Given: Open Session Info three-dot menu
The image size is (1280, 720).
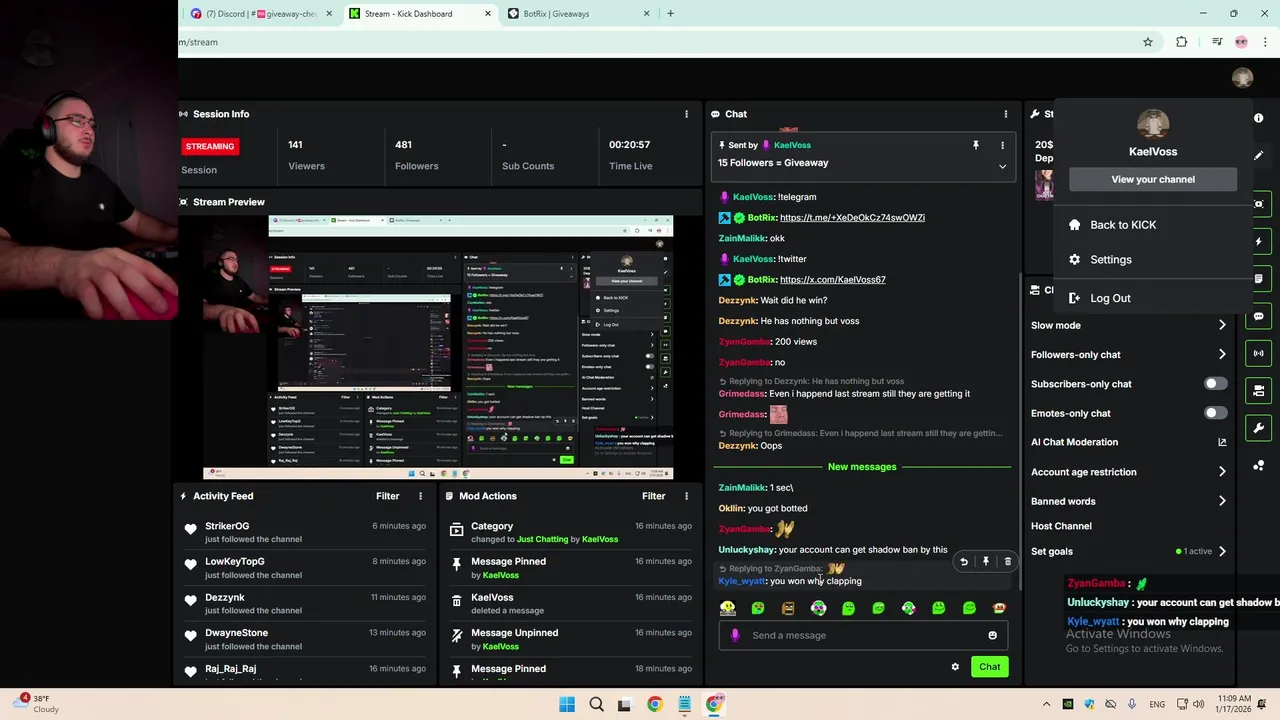Looking at the screenshot, I should (686, 114).
